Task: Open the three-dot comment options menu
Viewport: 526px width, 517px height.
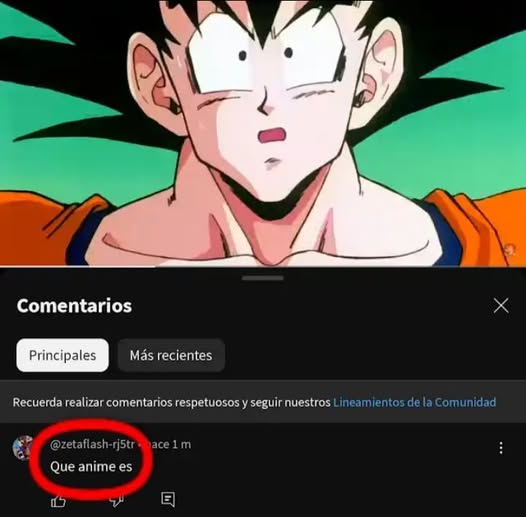Action: tap(501, 448)
